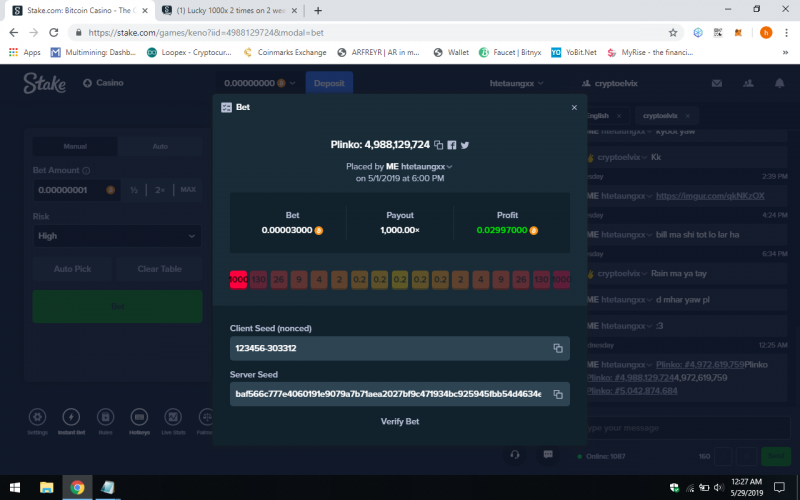Image resolution: width=800 pixels, height=500 pixels.
Task: Open the imgur.com link in chat
Action: coord(710,196)
